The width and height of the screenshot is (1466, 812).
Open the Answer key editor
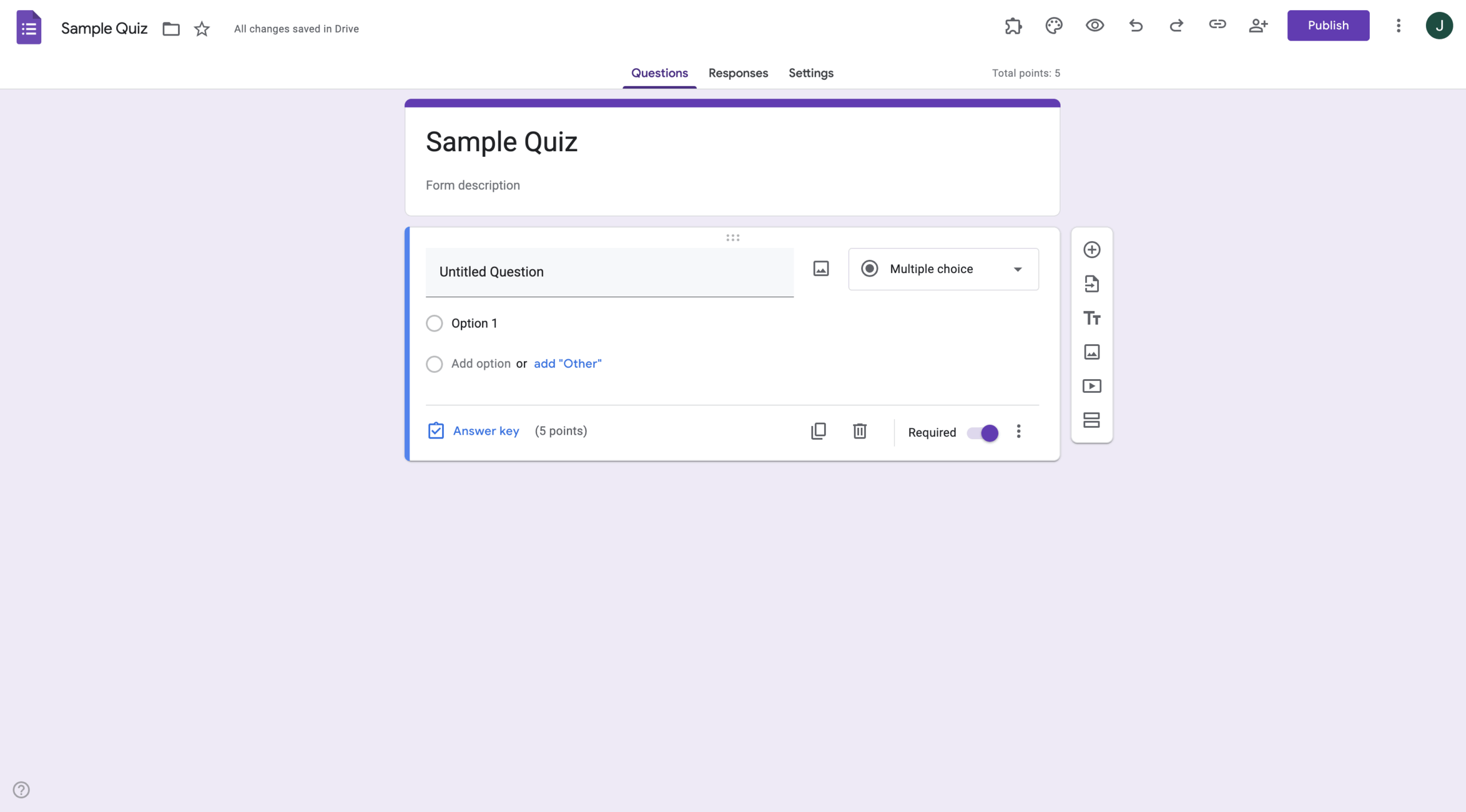click(x=486, y=431)
